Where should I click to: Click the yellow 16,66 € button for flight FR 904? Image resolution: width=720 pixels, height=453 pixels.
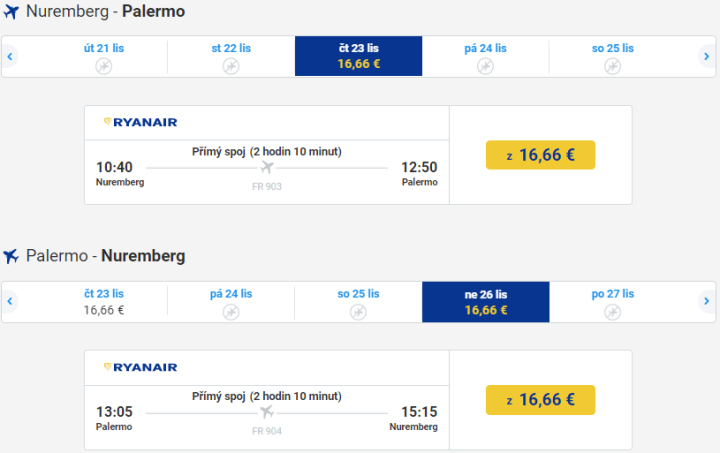(x=540, y=400)
